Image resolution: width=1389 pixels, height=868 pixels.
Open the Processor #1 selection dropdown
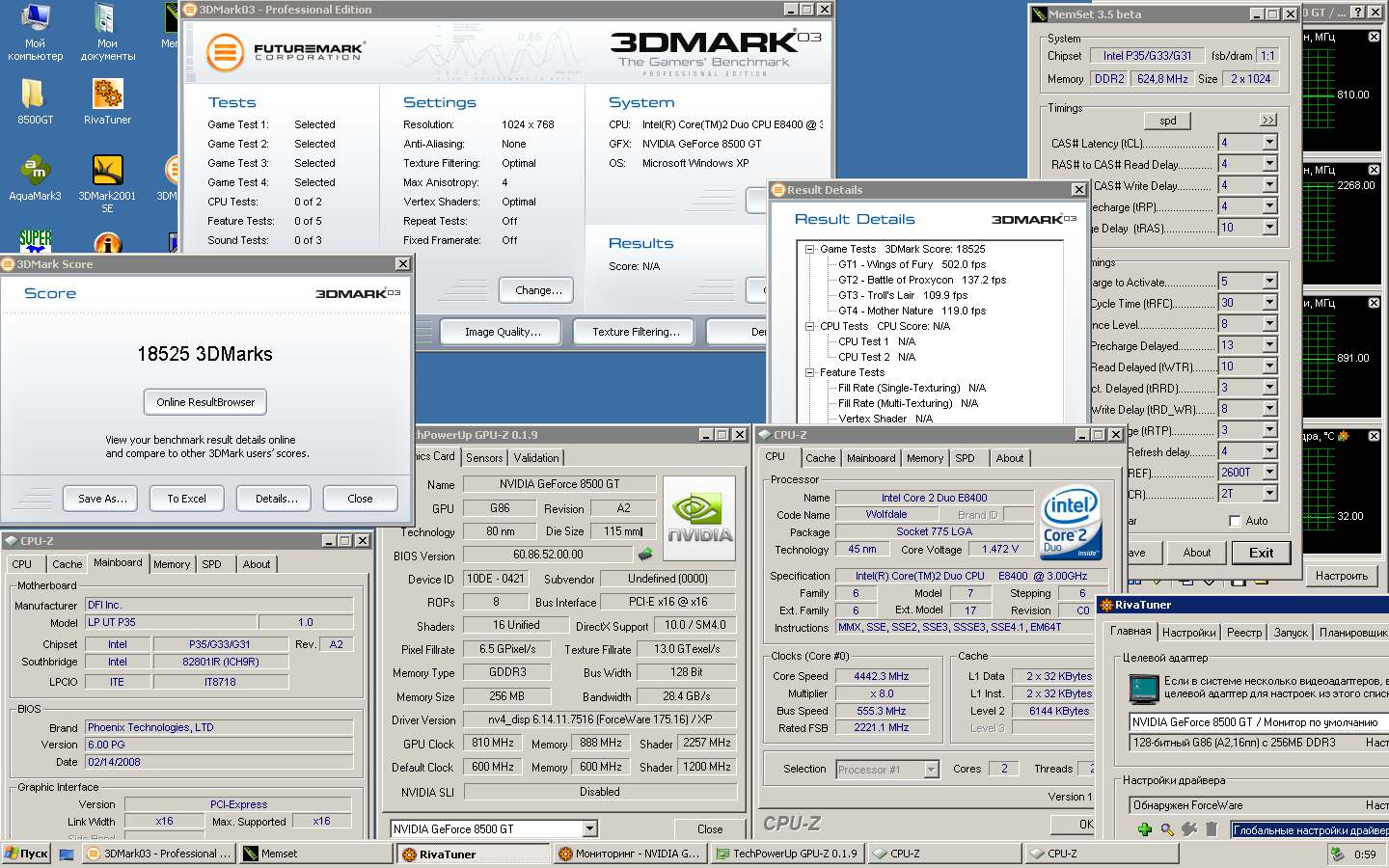coord(931,769)
